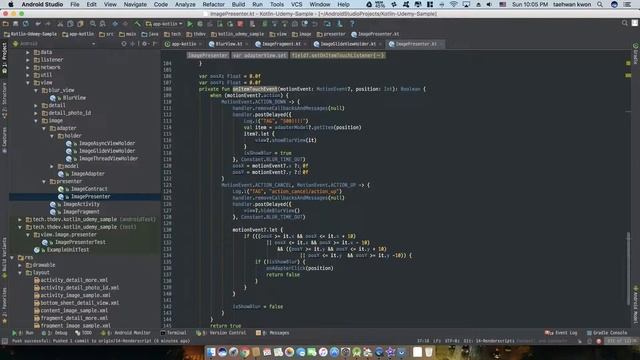The width and height of the screenshot is (640, 360).
Task: Open Search Everywhere magnifier at top right
Action: tap(624, 23)
